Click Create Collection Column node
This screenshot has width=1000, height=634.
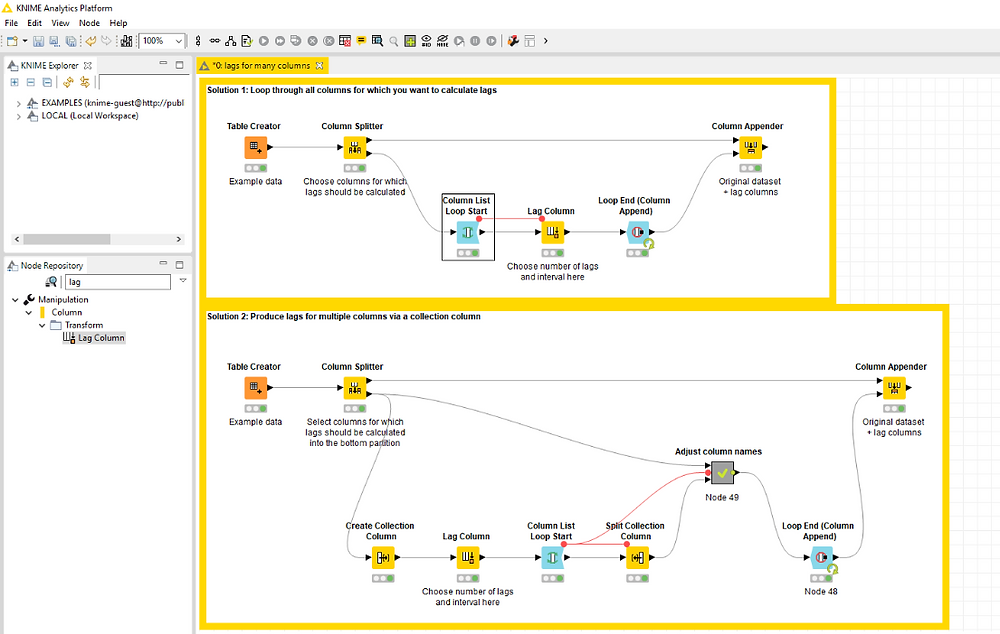point(383,557)
